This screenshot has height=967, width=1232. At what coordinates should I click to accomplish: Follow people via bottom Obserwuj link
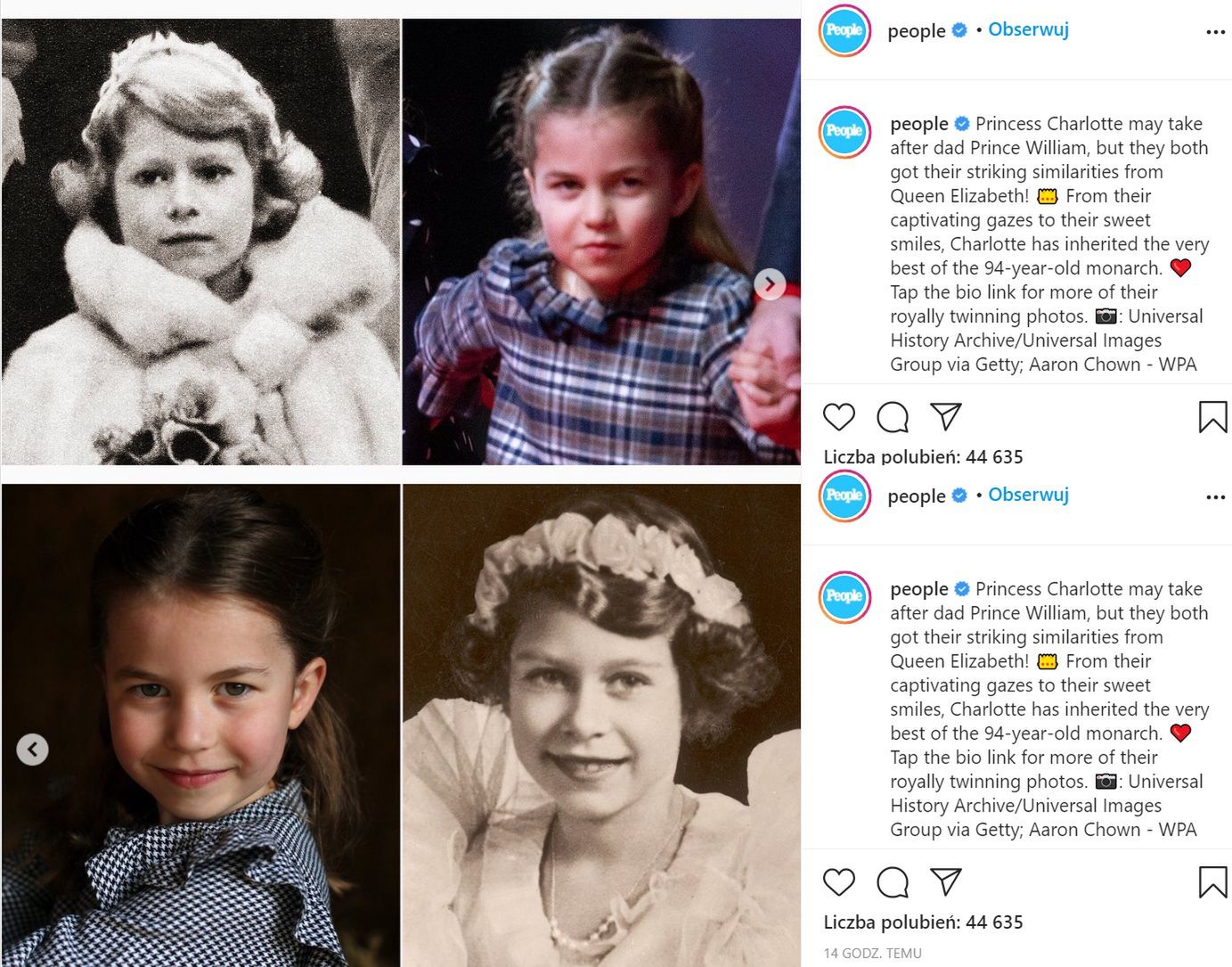click(x=1028, y=495)
